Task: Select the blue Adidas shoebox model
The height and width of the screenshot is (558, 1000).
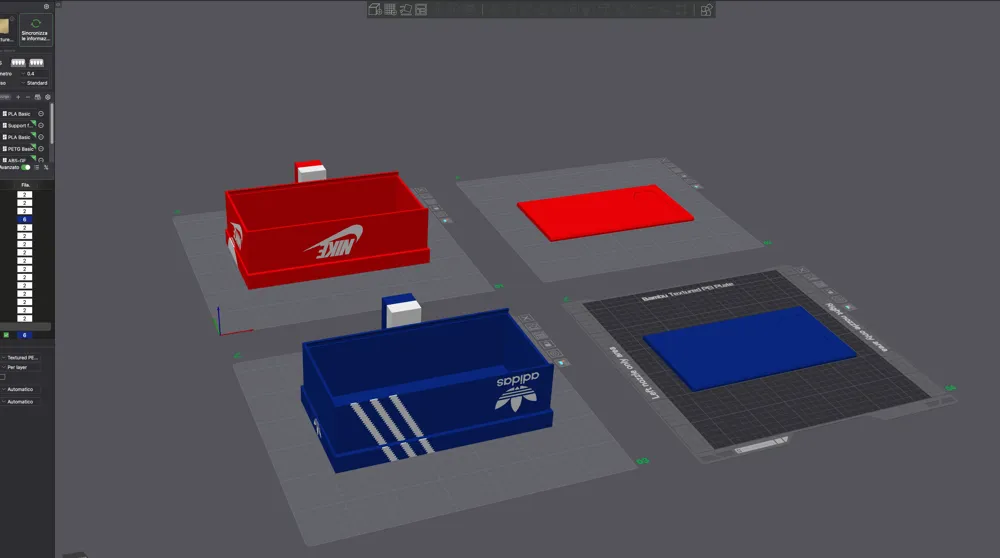Action: tap(426, 390)
